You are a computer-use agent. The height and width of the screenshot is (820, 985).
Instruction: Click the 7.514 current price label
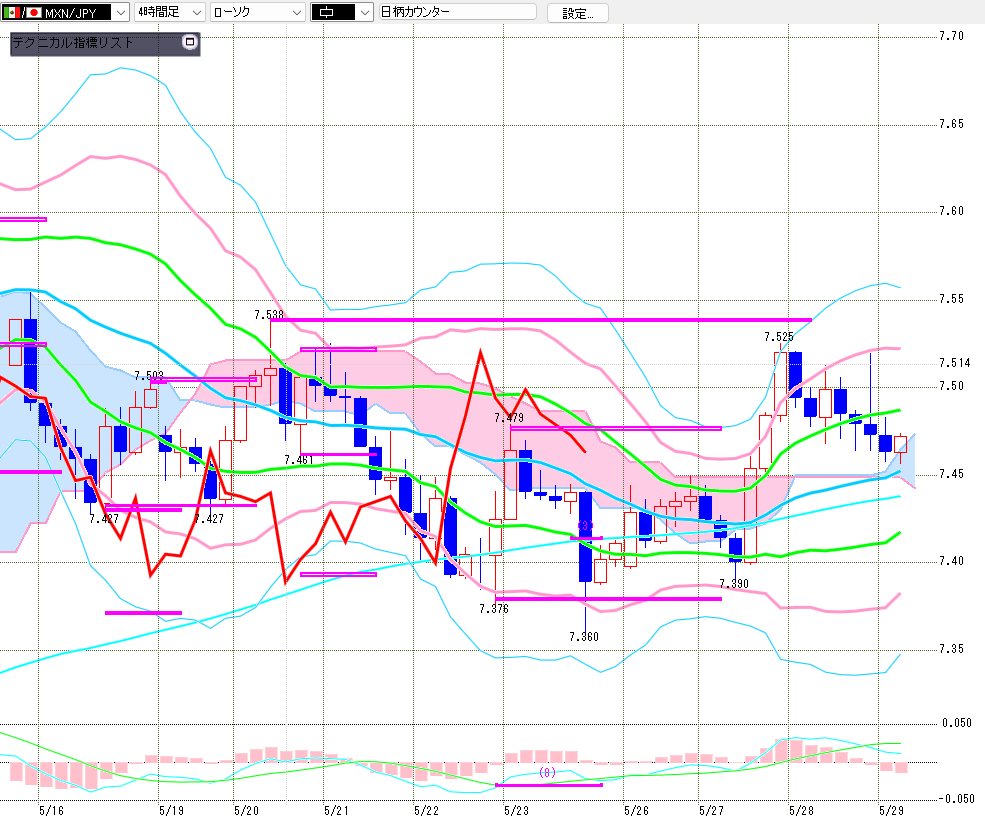(x=955, y=363)
